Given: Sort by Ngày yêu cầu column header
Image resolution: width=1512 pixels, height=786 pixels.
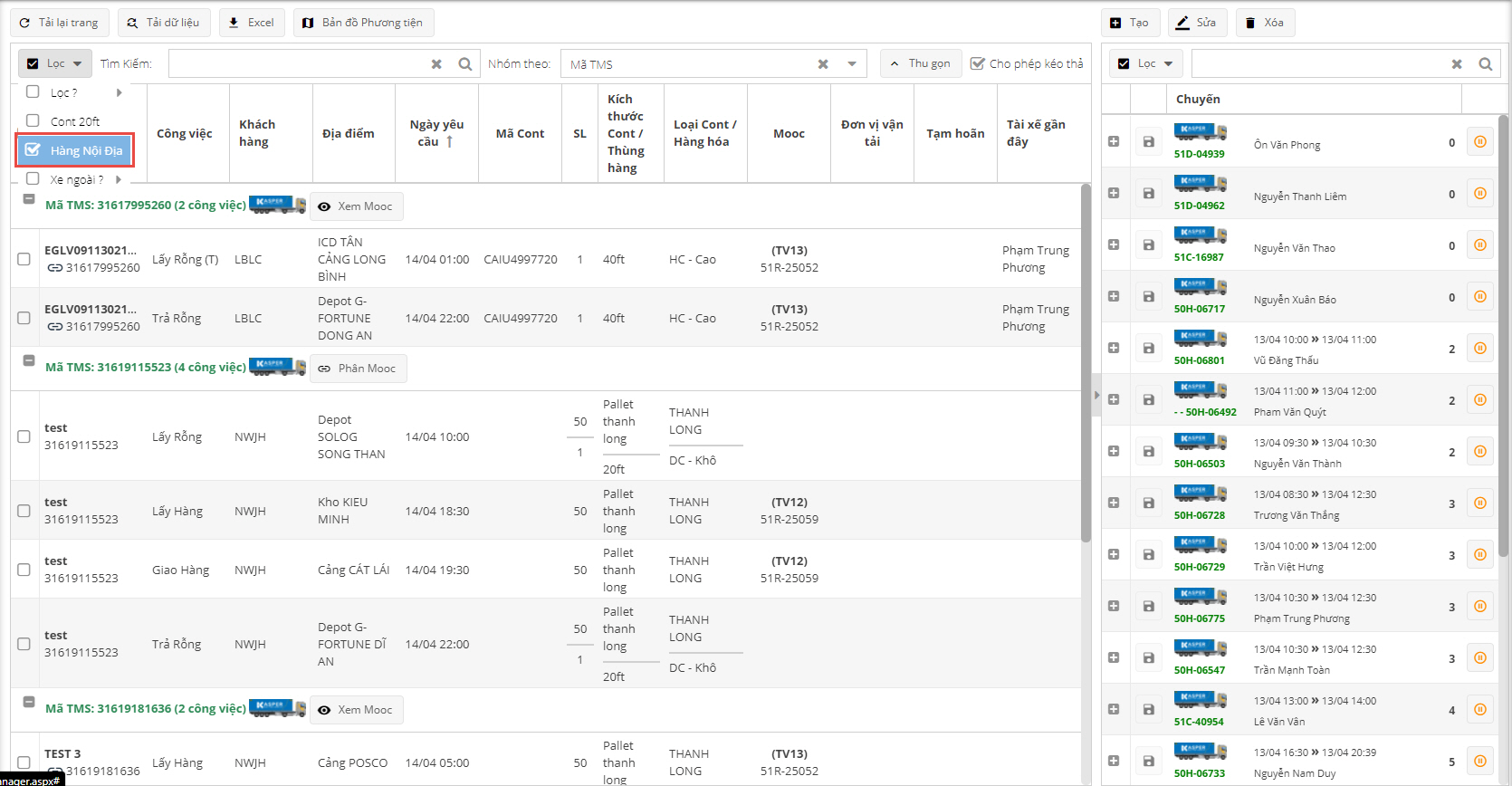Looking at the screenshot, I should click(x=436, y=133).
